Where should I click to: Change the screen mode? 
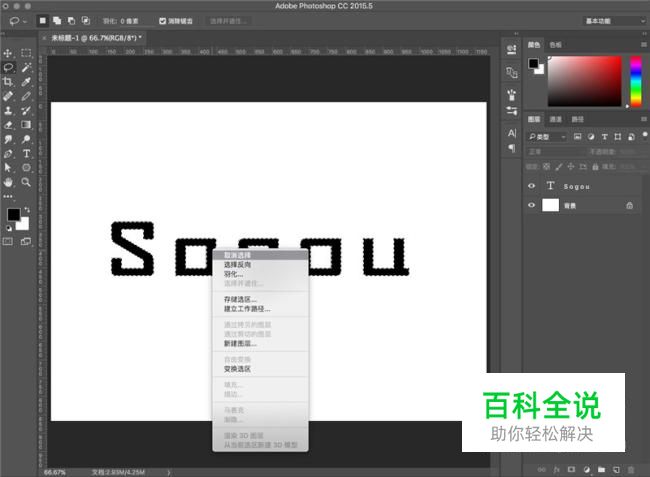coord(26,241)
